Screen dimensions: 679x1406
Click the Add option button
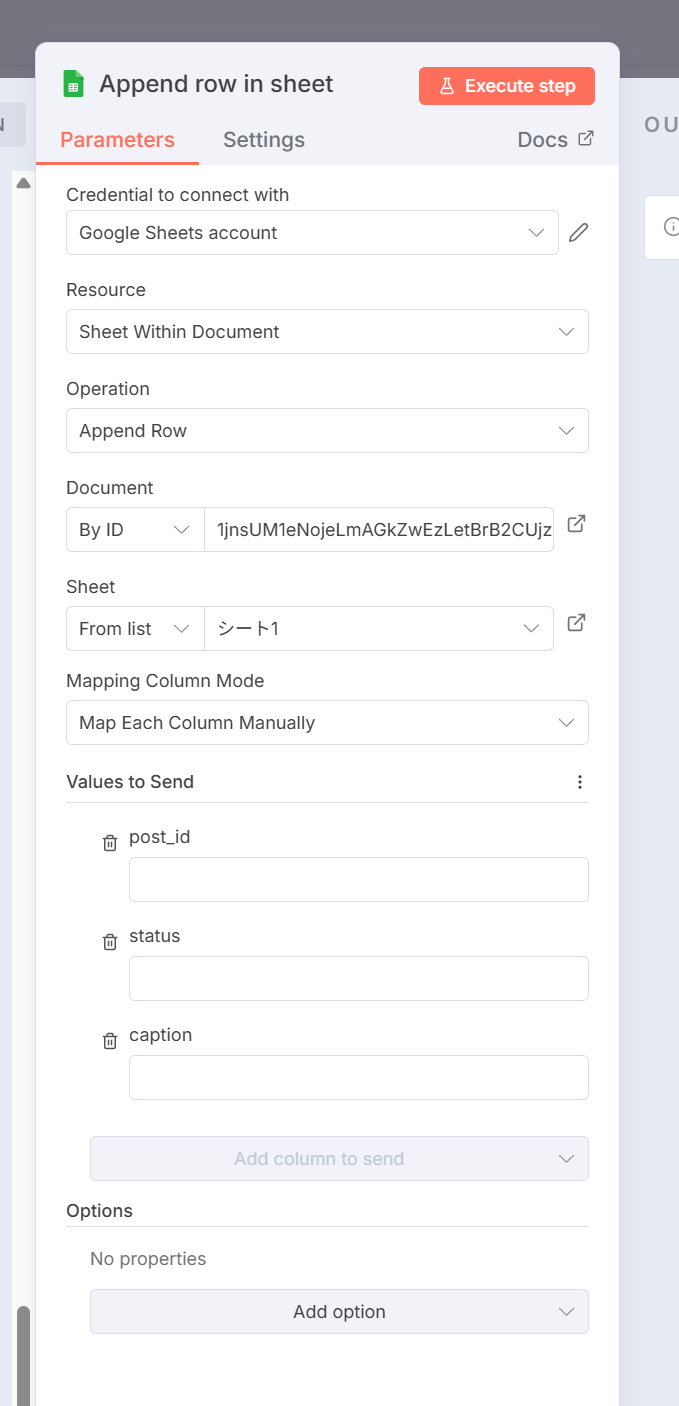point(339,1312)
